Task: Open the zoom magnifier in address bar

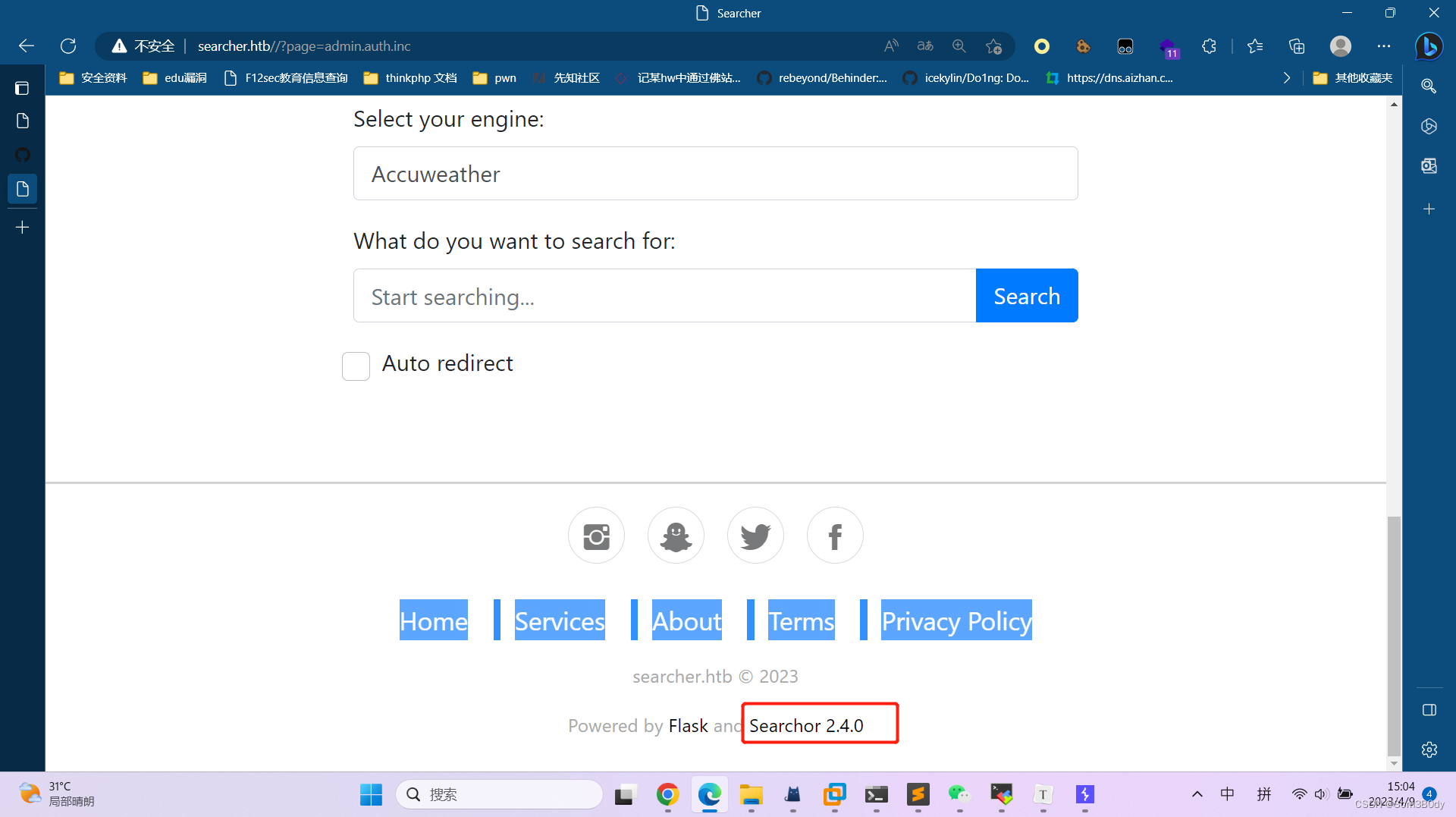Action: pyautogui.click(x=959, y=46)
